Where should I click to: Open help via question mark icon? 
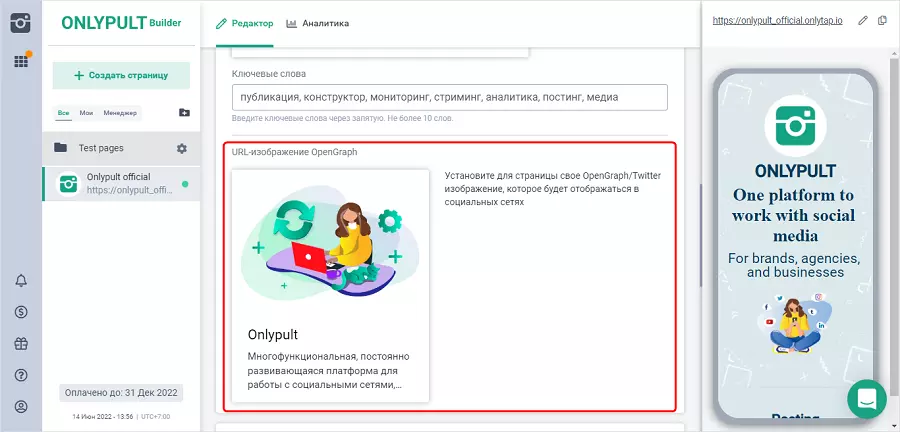point(21,375)
